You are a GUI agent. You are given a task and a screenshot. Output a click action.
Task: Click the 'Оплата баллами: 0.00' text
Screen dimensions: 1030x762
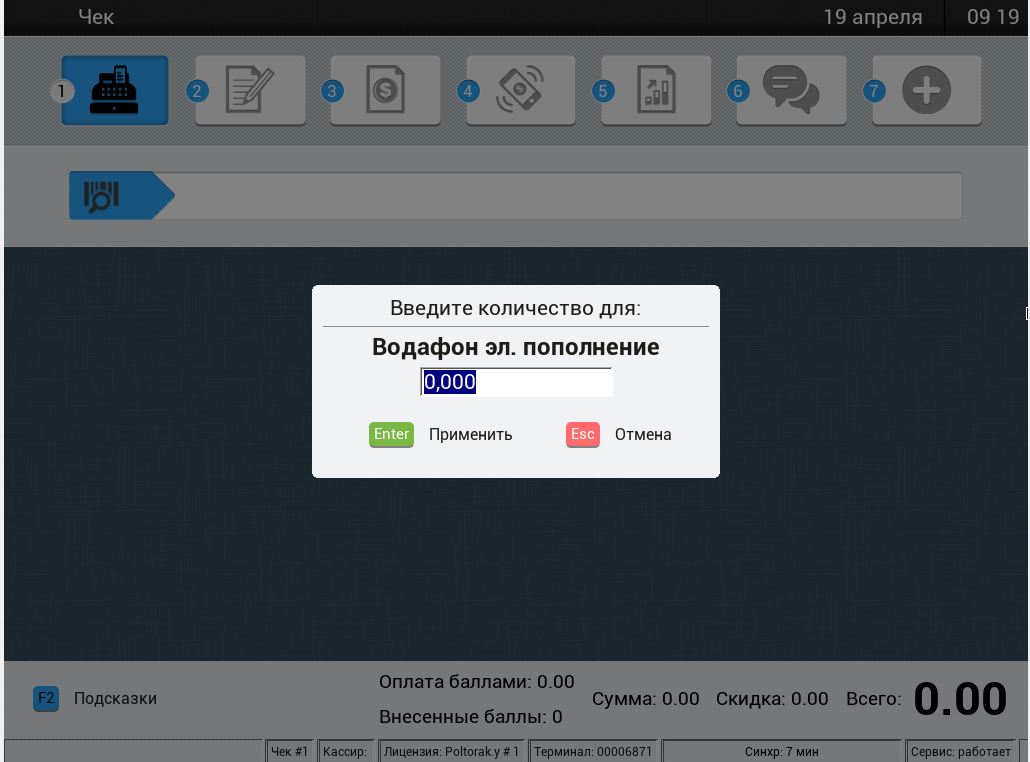point(477,682)
